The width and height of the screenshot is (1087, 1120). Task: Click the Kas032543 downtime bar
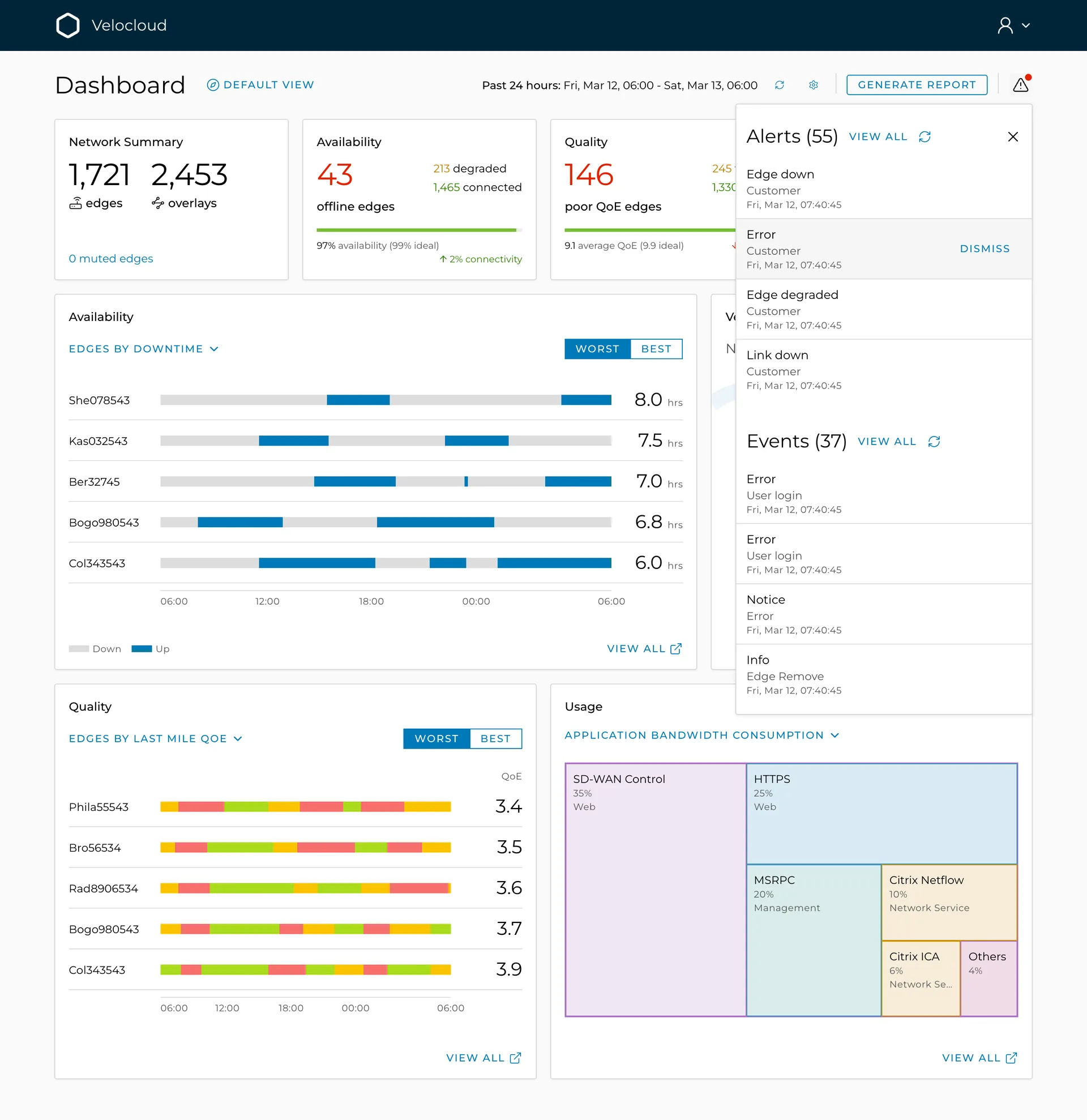pyautogui.click(x=386, y=441)
